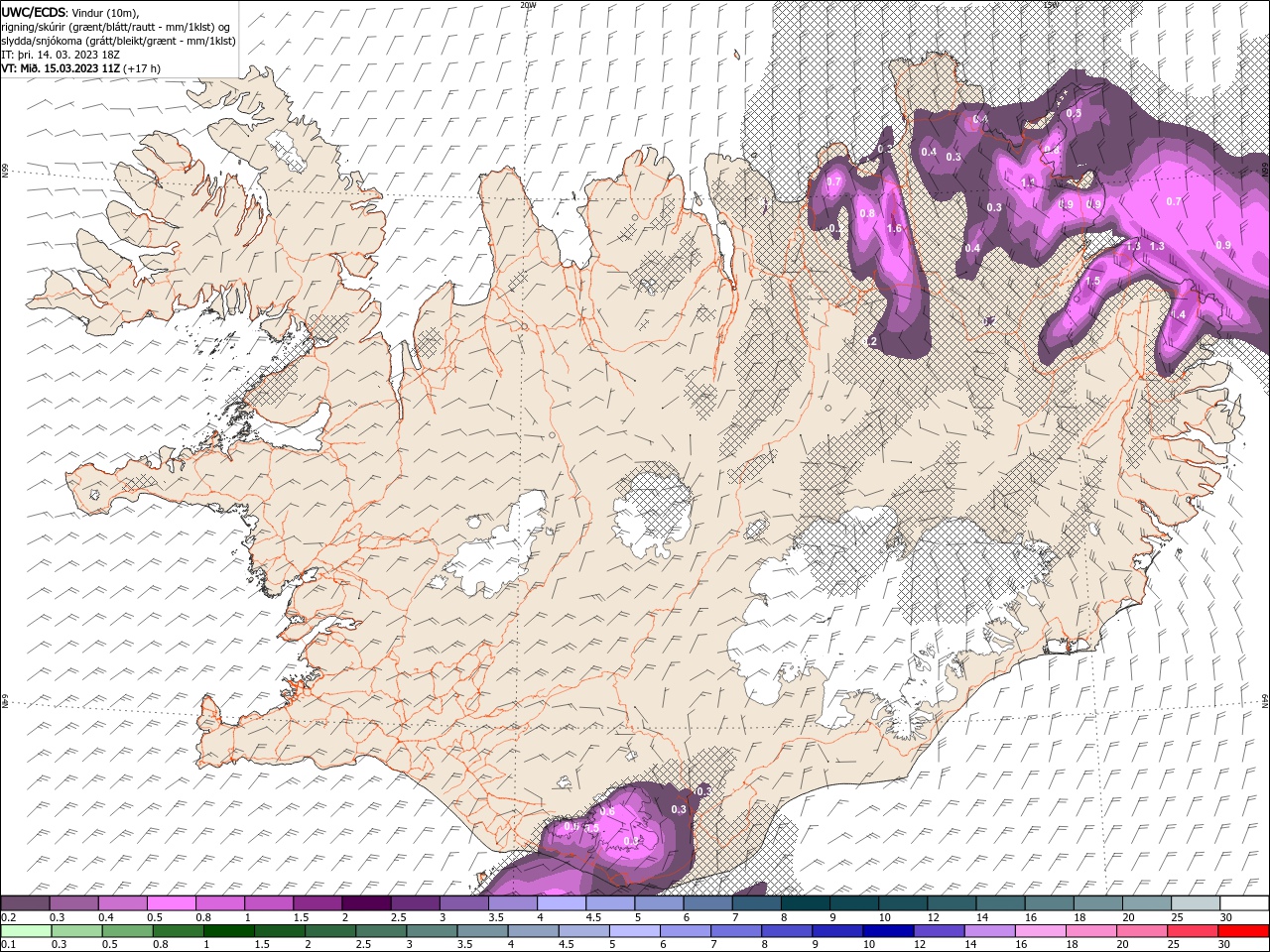
Task: Click the '4.5' label under the upper legend
Action: click(x=593, y=917)
